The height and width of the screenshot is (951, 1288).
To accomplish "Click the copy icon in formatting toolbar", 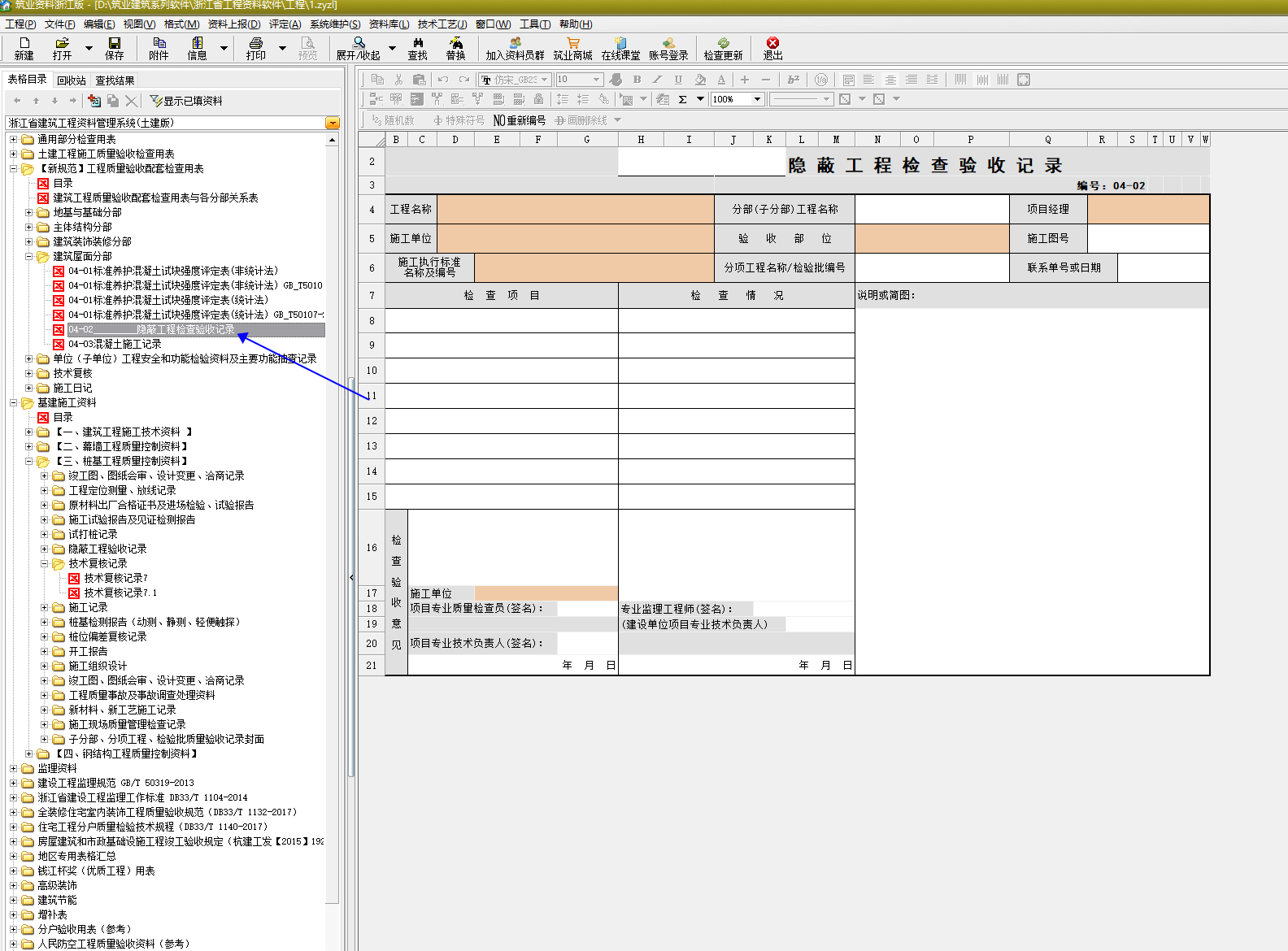I will click(x=377, y=80).
